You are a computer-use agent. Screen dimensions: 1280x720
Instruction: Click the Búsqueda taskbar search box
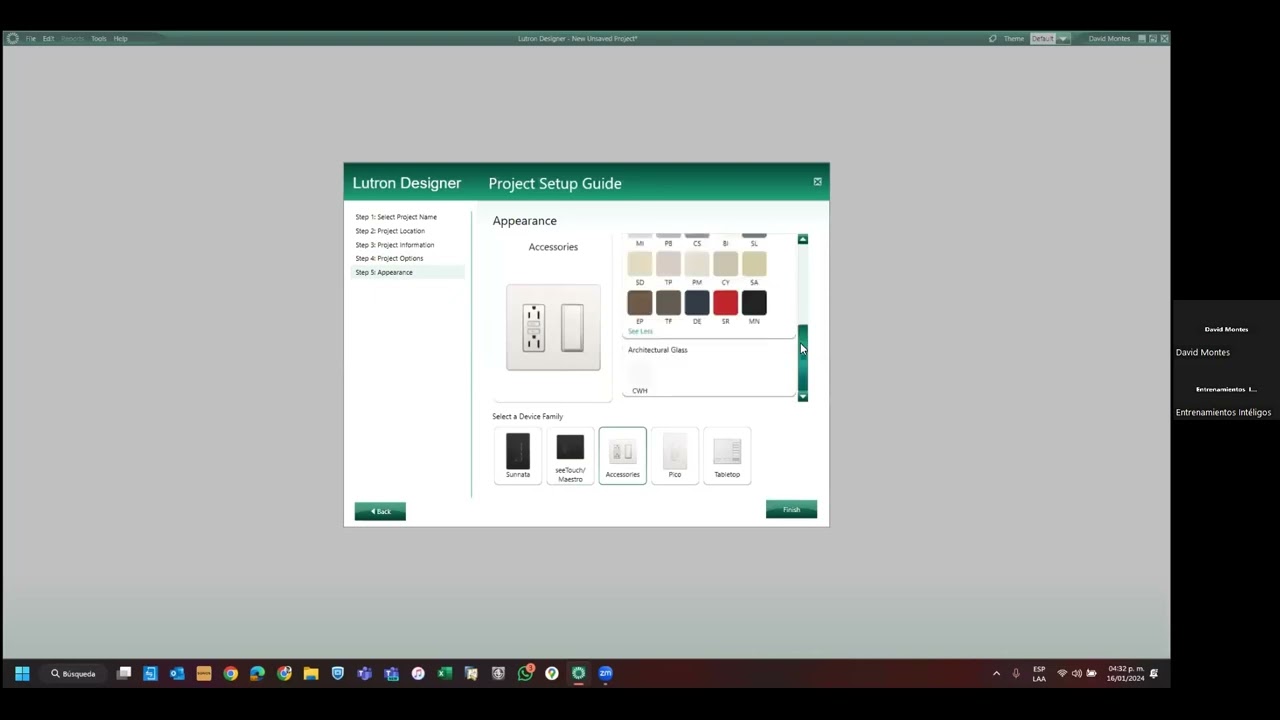tap(74, 673)
